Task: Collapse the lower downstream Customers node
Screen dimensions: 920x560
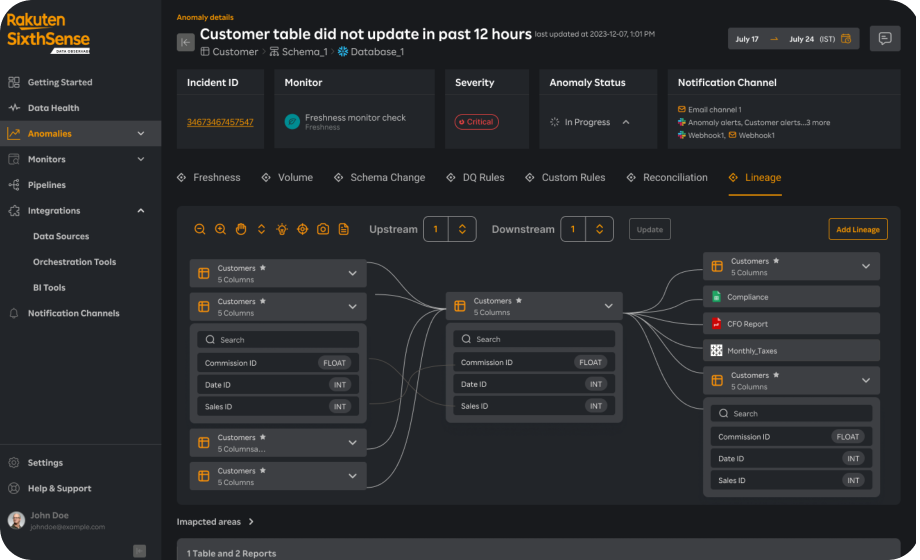Action: point(866,381)
